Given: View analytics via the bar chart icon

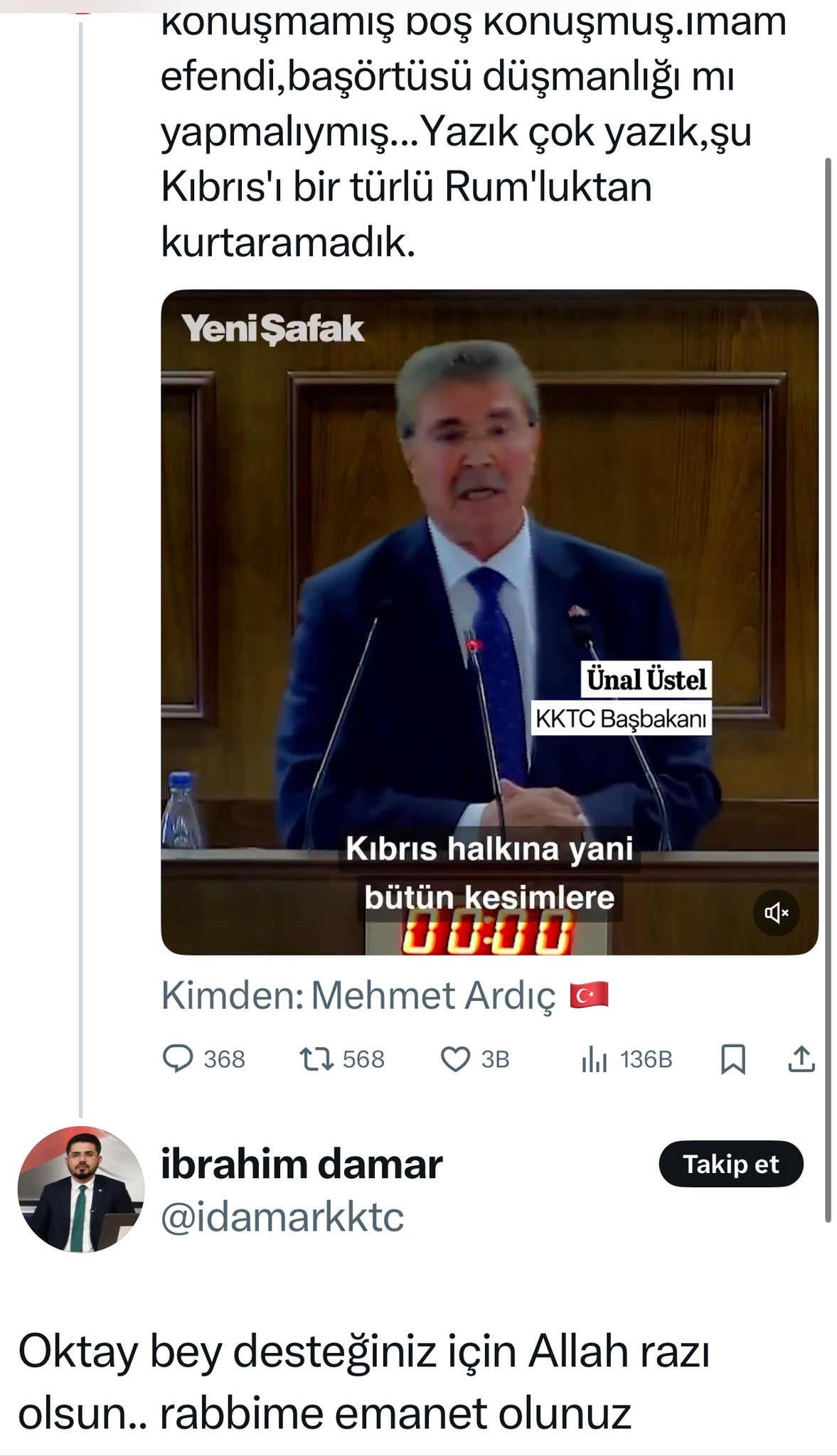Looking at the screenshot, I should 594,1059.
